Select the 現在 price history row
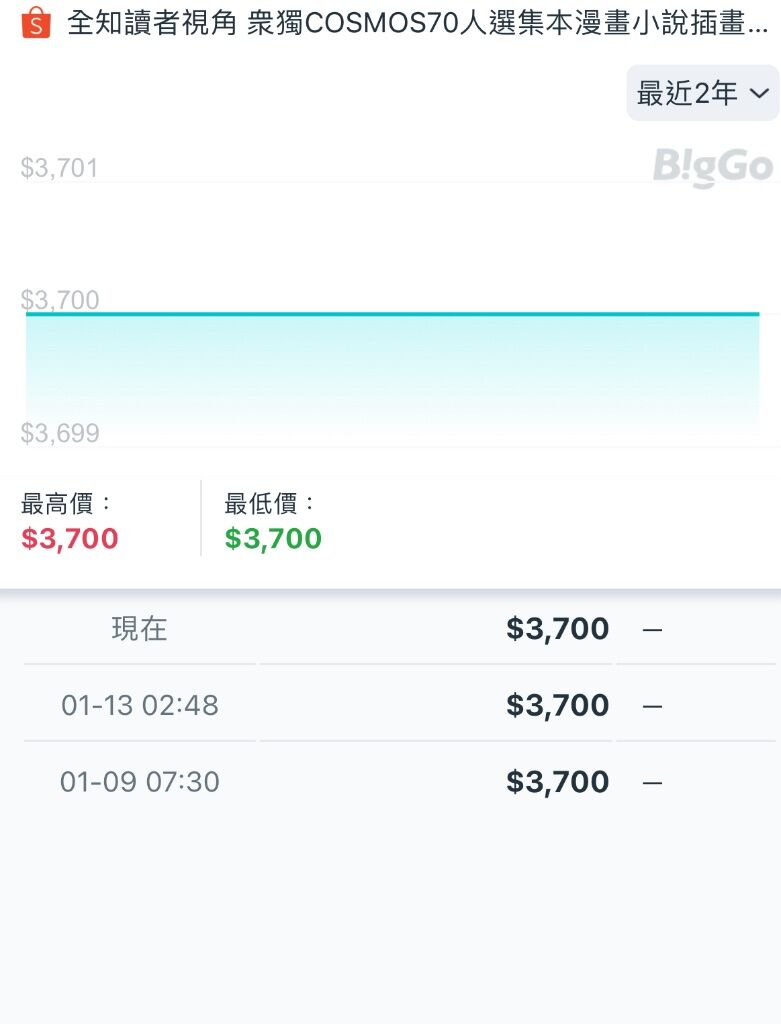This screenshot has height=1024, width=781. point(400,629)
